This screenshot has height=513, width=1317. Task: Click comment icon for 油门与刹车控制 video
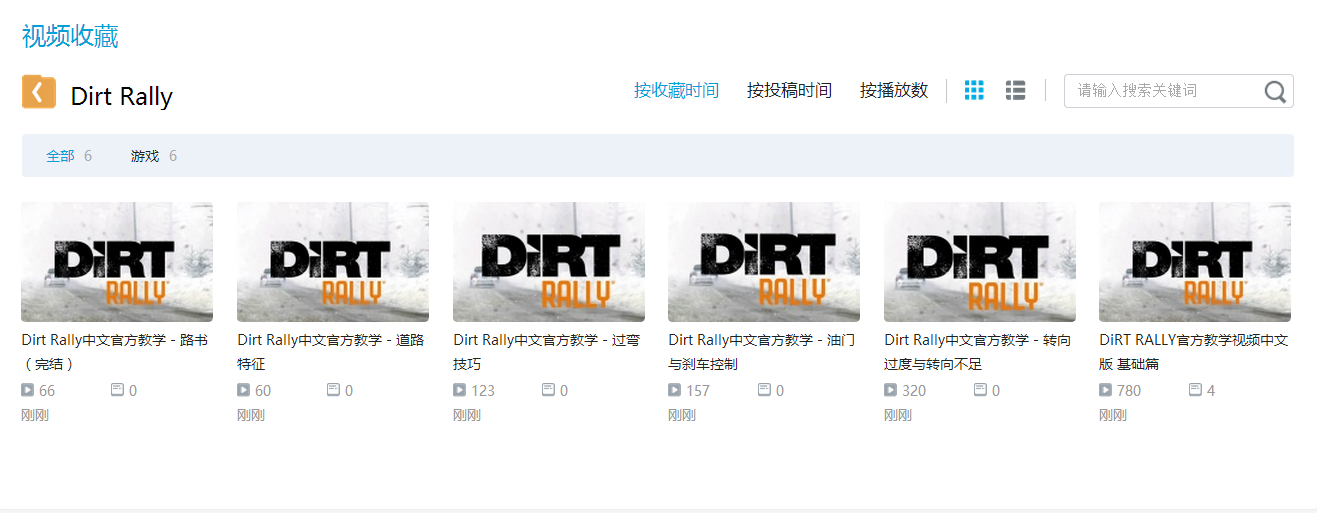[764, 390]
